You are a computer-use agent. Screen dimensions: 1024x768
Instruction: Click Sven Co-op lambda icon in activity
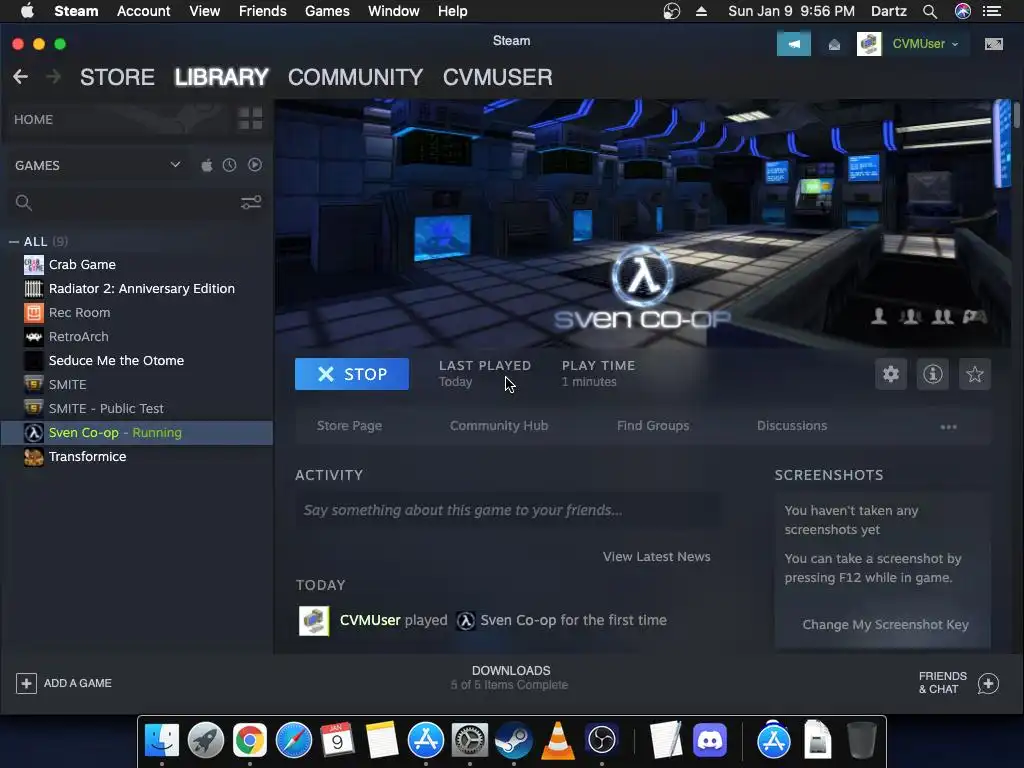pos(466,620)
